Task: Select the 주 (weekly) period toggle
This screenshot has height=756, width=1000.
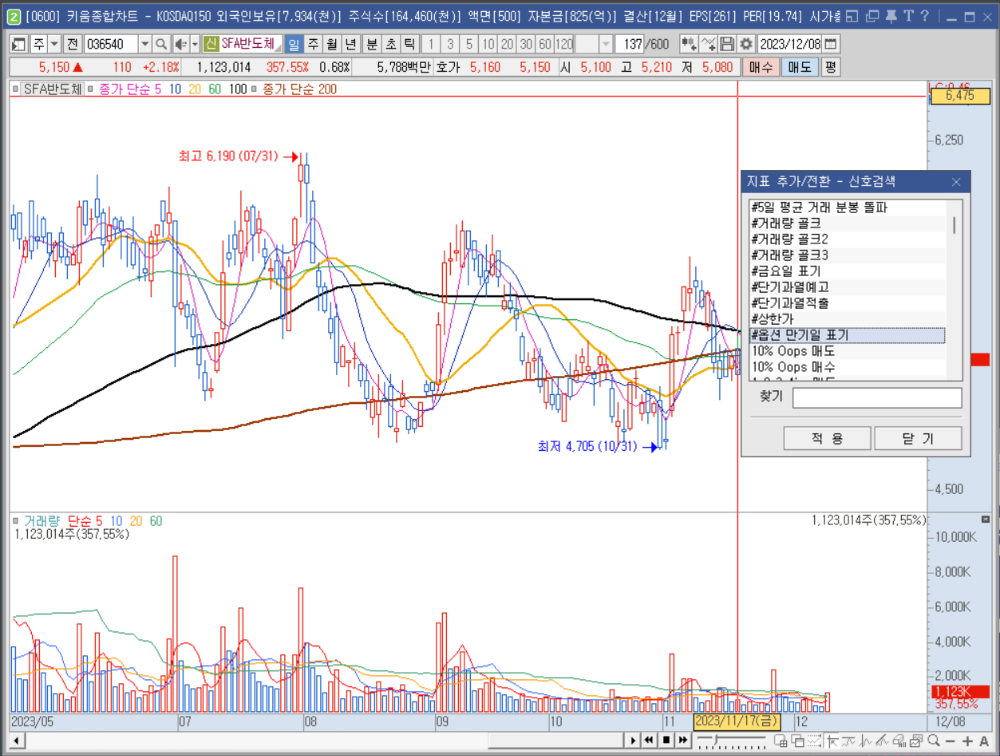Action: click(x=313, y=44)
